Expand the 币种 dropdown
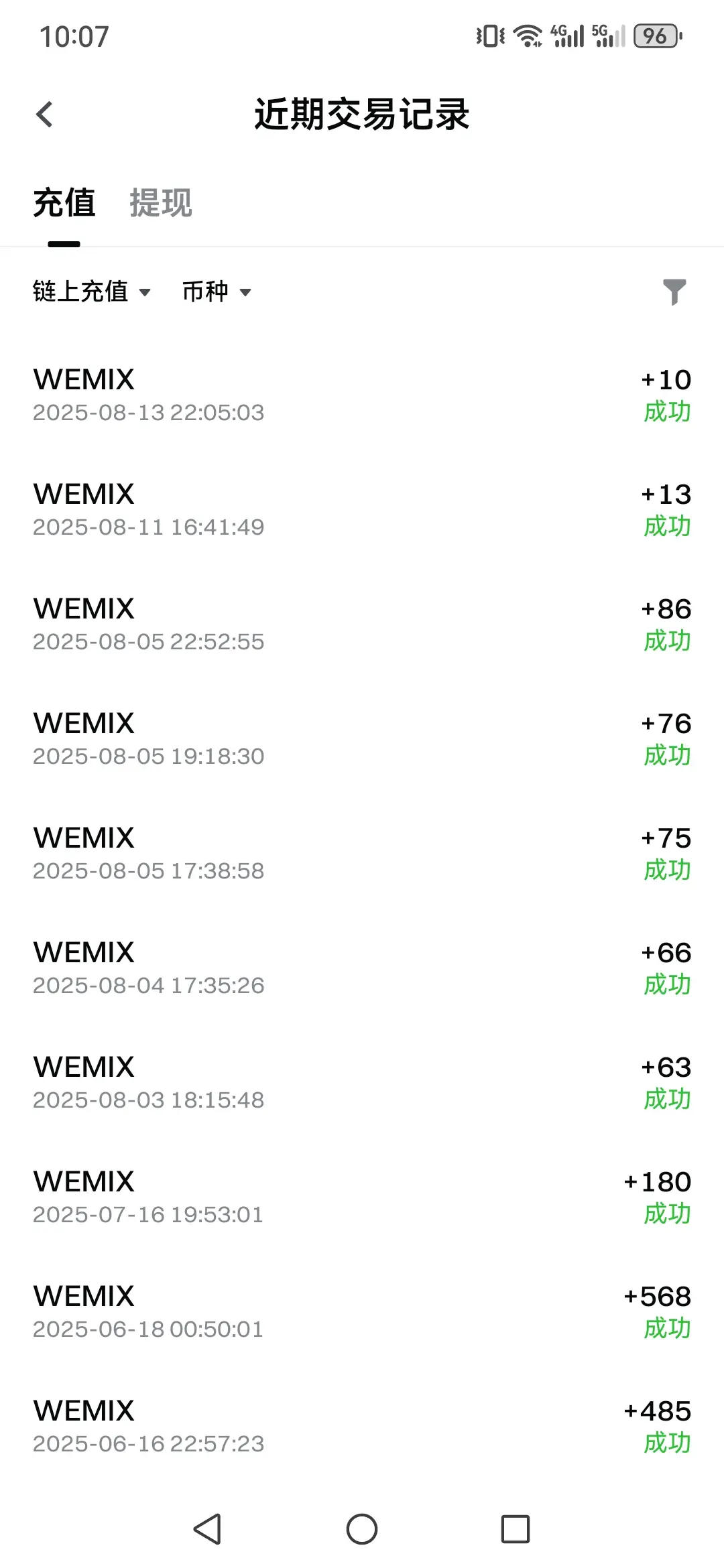The width and height of the screenshot is (724, 1568). point(217,291)
